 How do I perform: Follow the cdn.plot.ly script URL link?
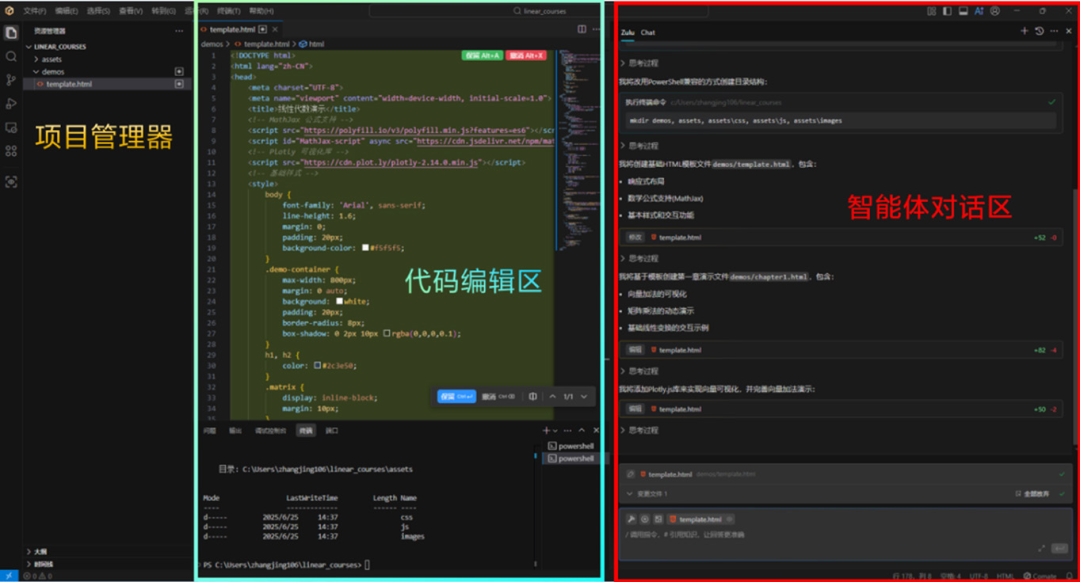coord(390,163)
